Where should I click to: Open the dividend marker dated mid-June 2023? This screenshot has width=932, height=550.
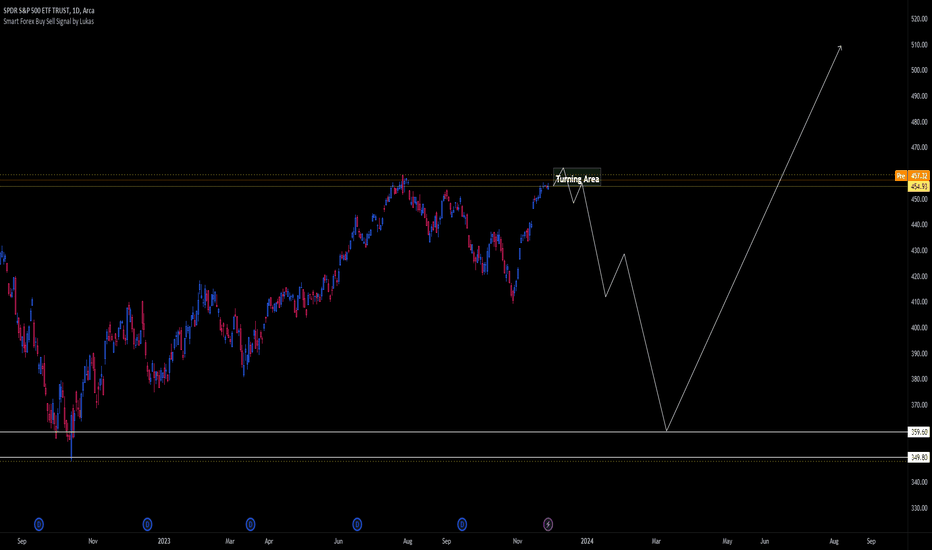(x=357, y=524)
